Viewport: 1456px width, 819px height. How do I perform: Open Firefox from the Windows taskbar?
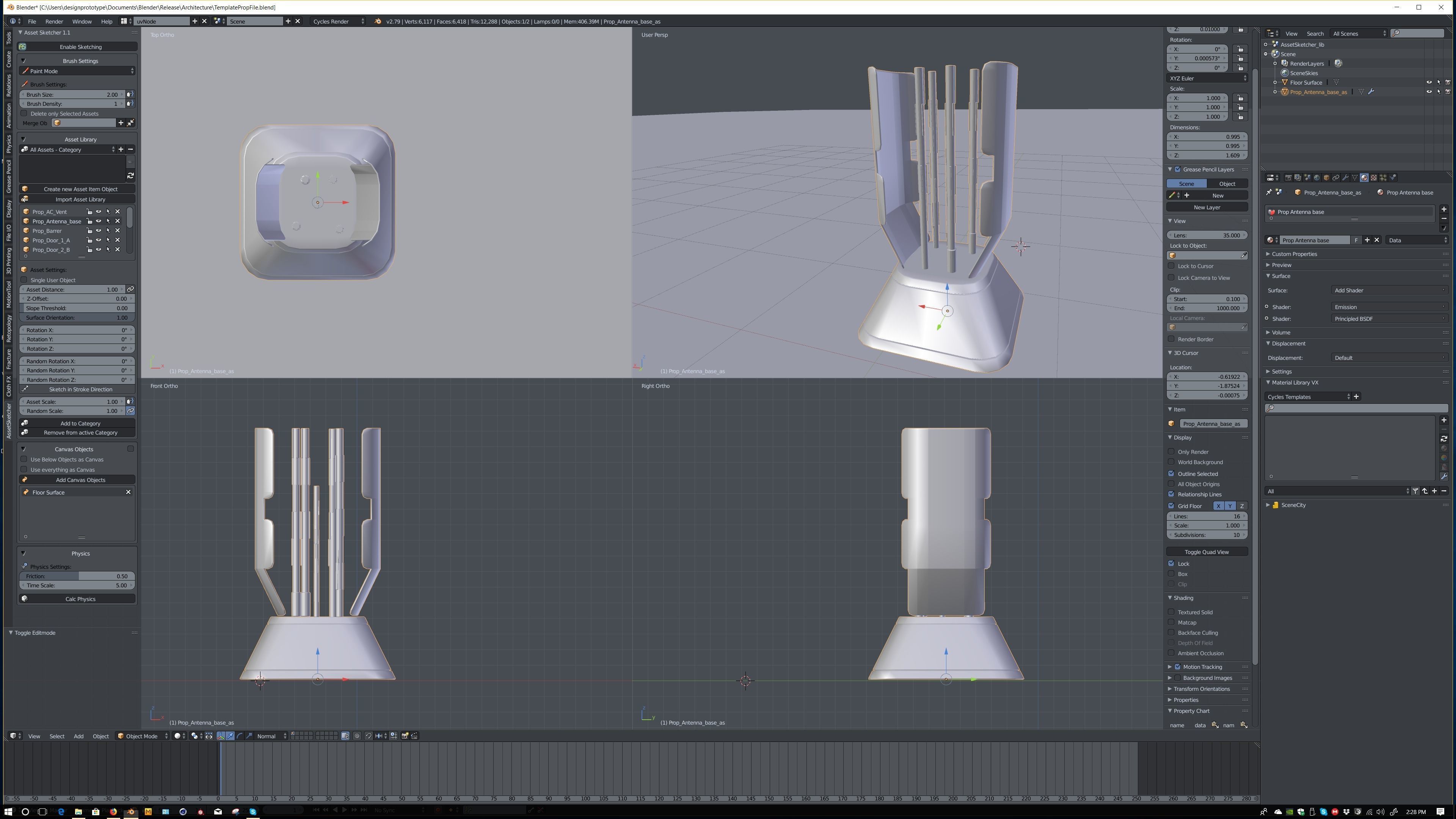click(113, 812)
